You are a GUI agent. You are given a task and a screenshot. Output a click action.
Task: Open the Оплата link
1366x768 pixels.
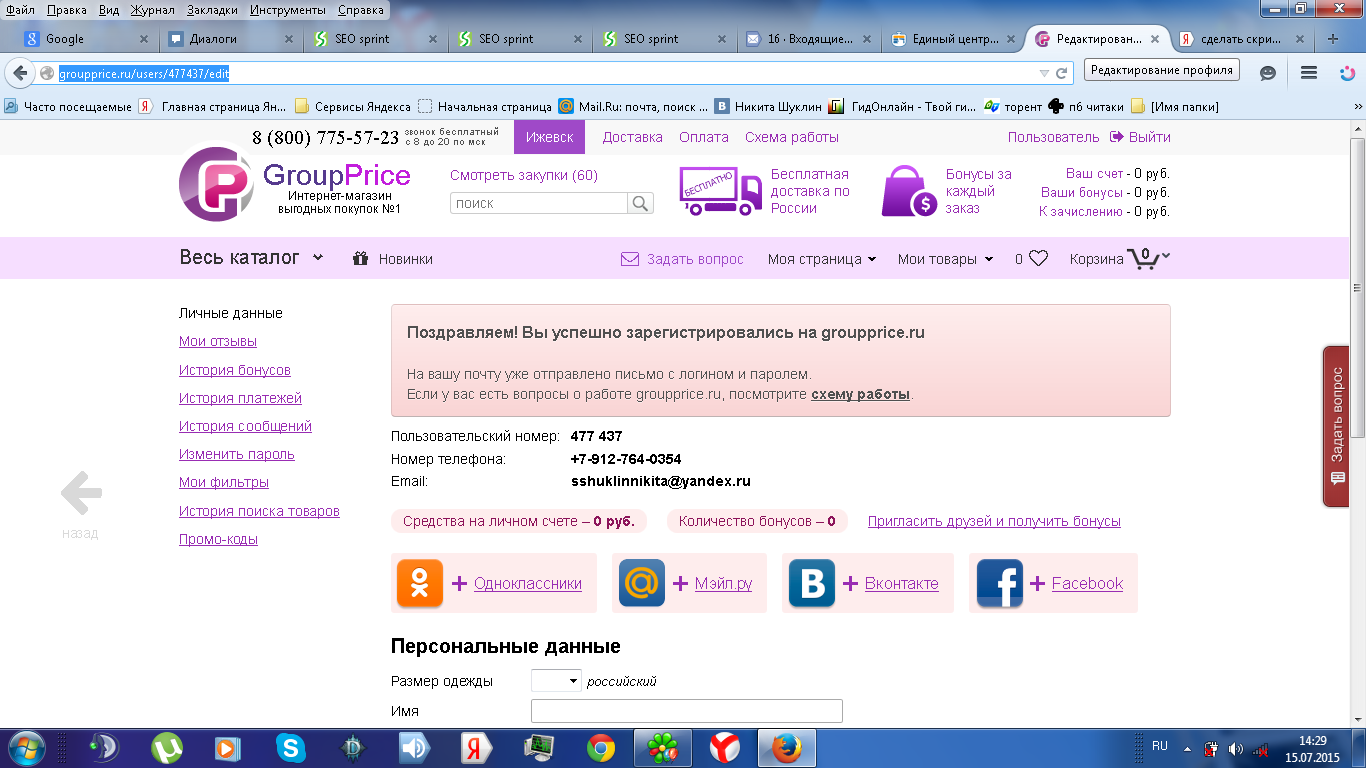click(x=704, y=137)
